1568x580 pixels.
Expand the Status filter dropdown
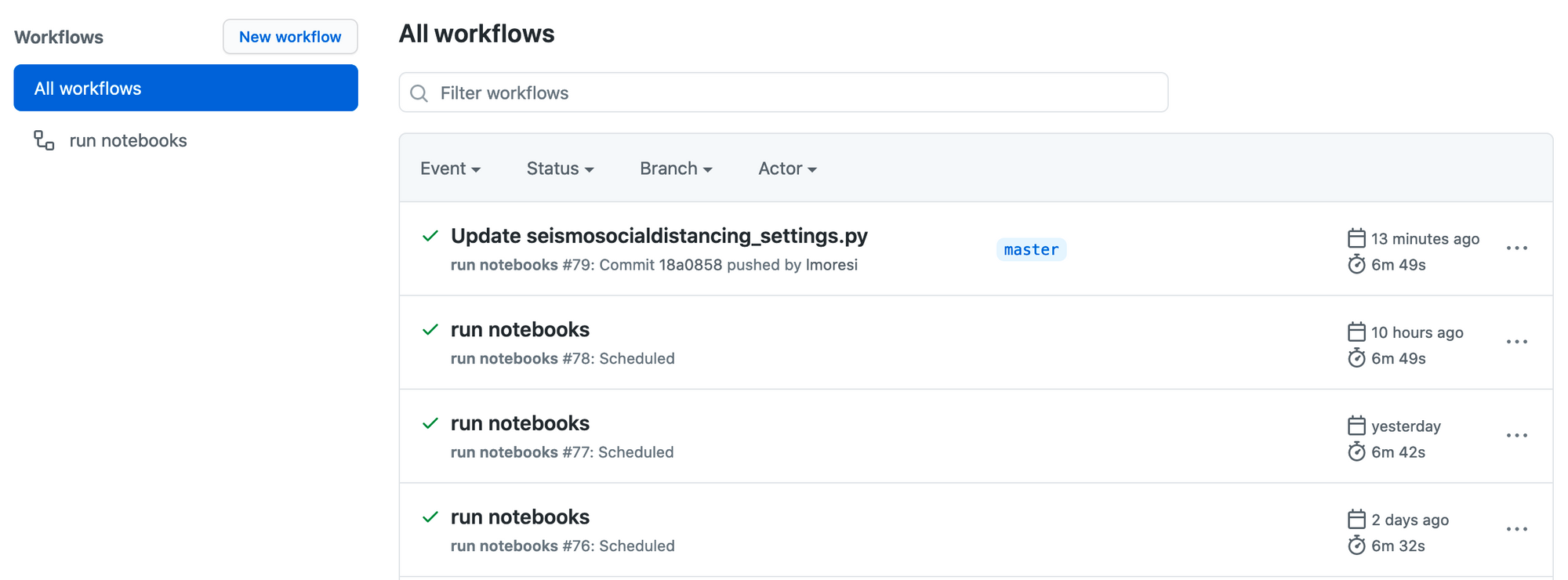click(560, 169)
